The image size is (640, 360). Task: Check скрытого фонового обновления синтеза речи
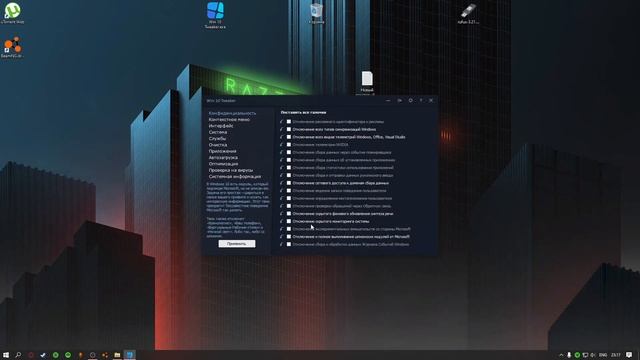(x=289, y=213)
